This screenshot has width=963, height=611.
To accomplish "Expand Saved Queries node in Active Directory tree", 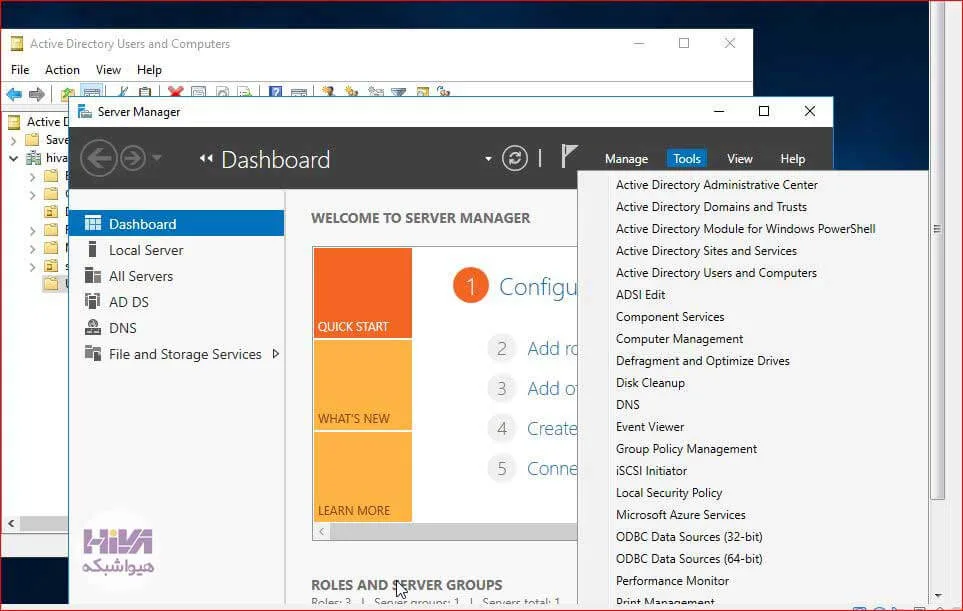I will pos(13,140).
